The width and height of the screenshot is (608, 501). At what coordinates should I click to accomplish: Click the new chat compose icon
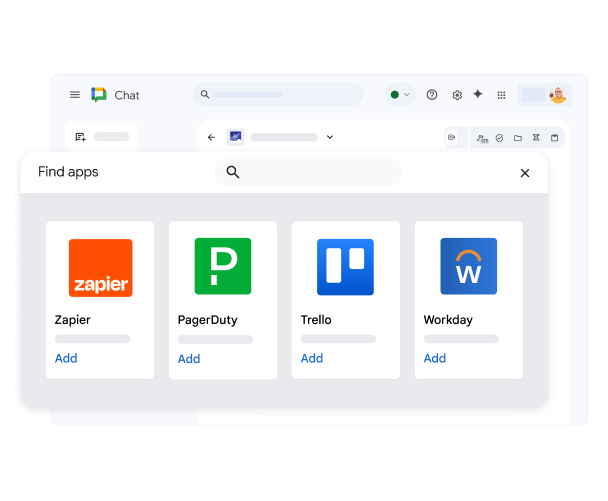click(81, 137)
